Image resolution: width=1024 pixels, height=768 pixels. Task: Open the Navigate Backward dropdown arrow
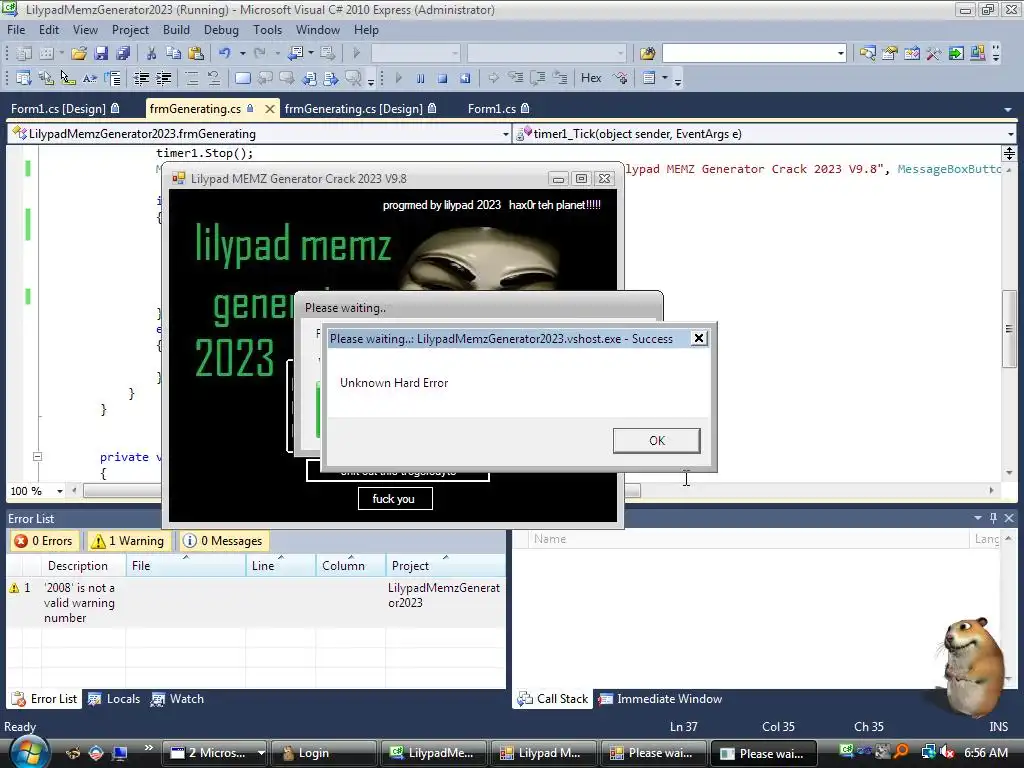pyautogui.click(x=311, y=54)
